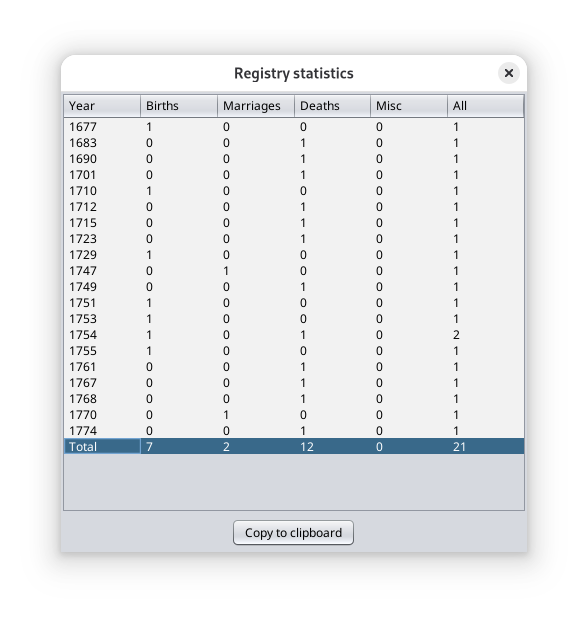
Task: Select the row for year 1677
Action: point(294,127)
